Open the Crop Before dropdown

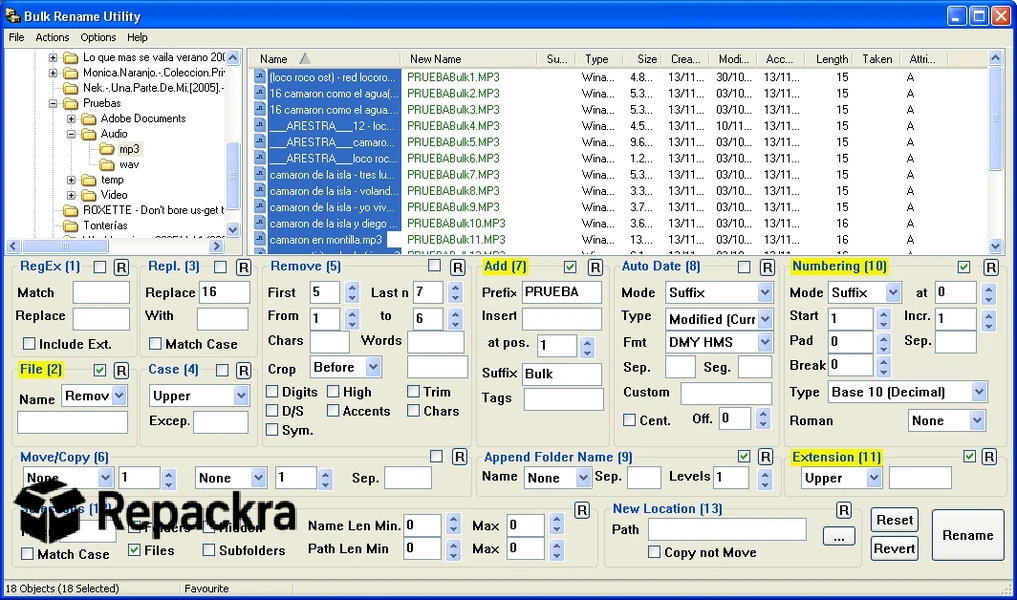pyautogui.click(x=373, y=367)
